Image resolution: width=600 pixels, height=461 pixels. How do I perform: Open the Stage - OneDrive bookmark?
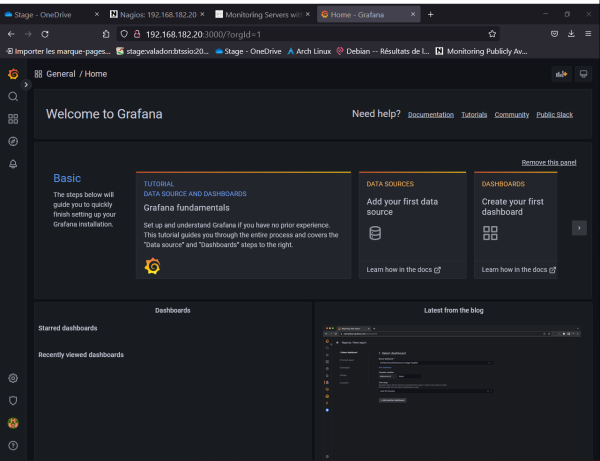(x=248, y=51)
